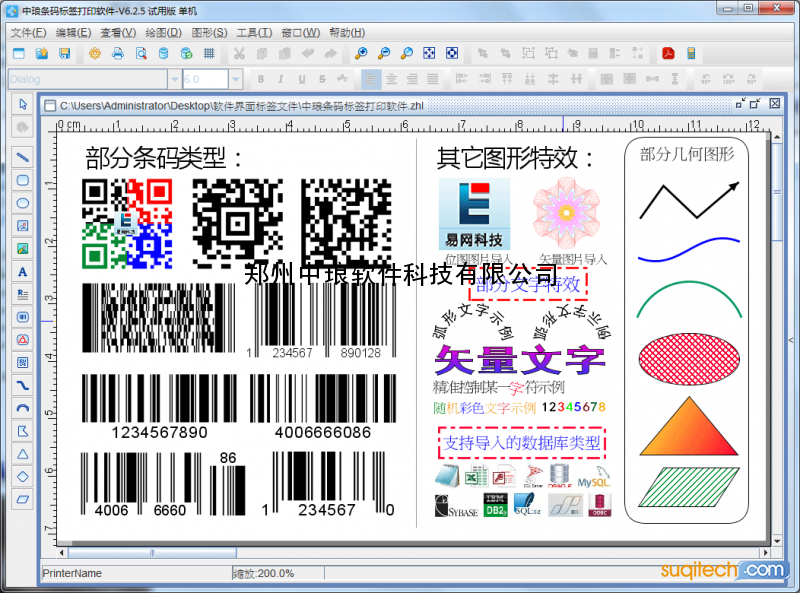
Task: Click the document window close X button
Action: point(774,104)
